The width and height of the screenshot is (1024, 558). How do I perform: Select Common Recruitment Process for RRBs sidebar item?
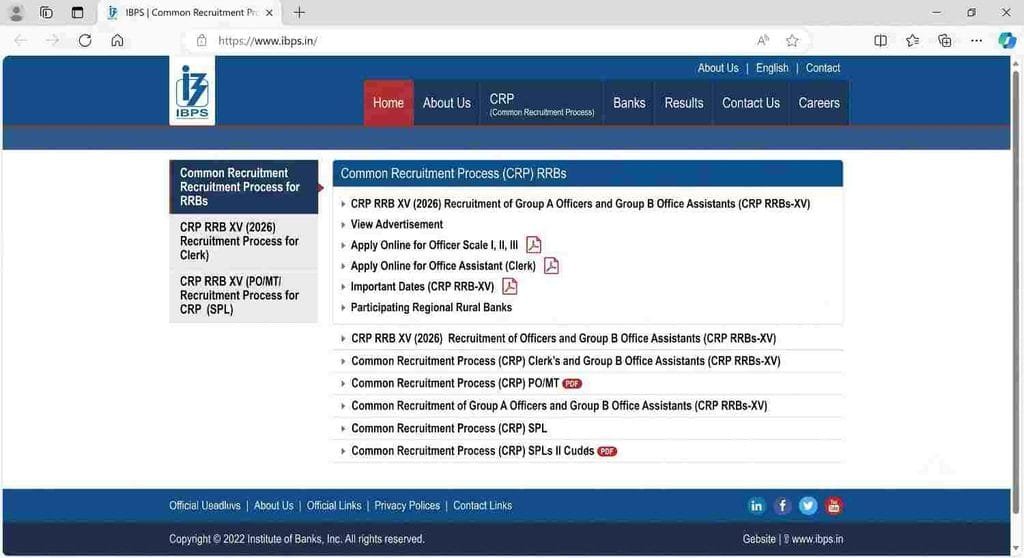point(244,187)
